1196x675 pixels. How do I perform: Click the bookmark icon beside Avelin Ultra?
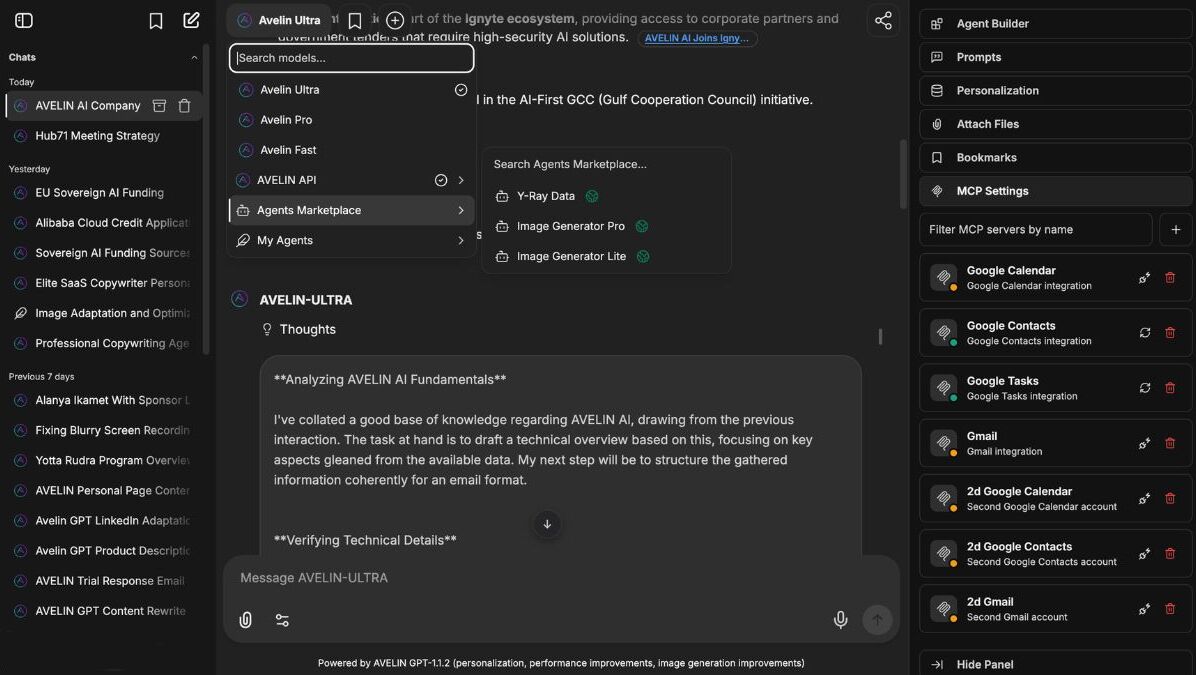coord(355,21)
